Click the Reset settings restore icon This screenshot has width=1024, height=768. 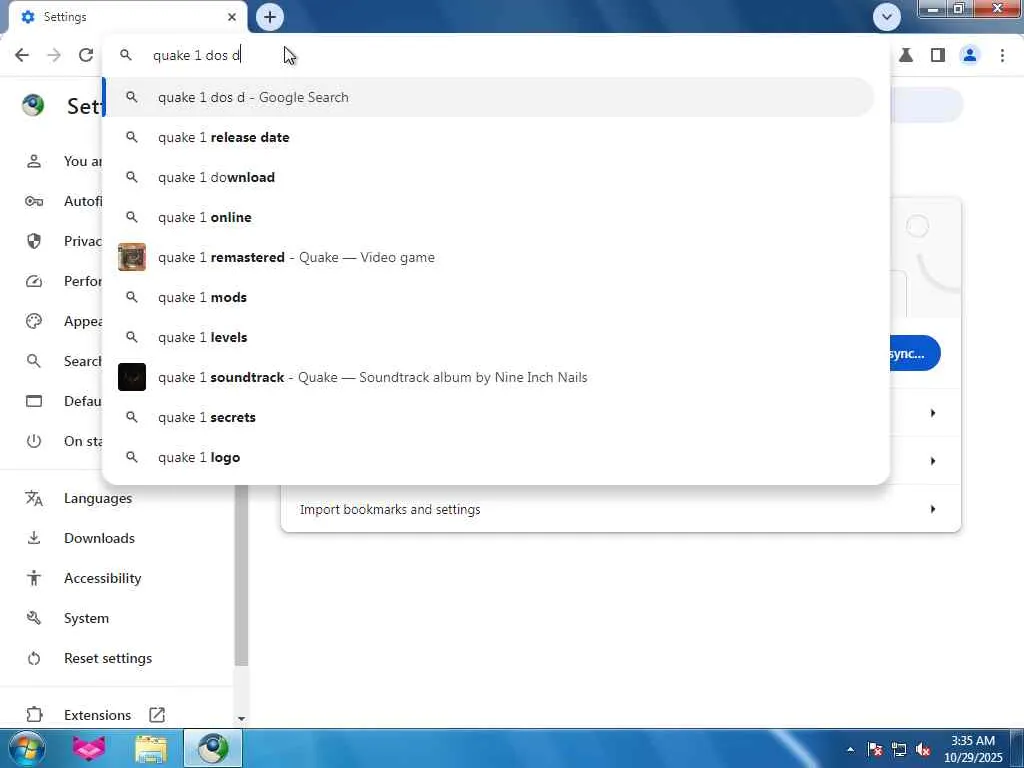(x=34, y=658)
